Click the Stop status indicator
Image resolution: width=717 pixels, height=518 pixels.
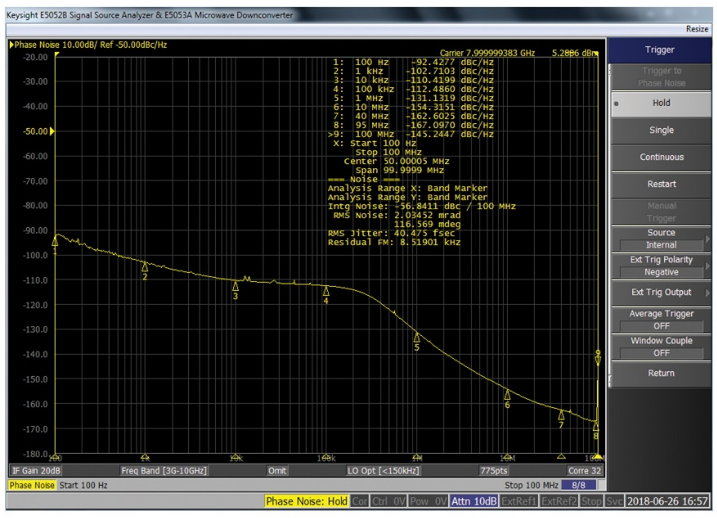tap(591, 502)
